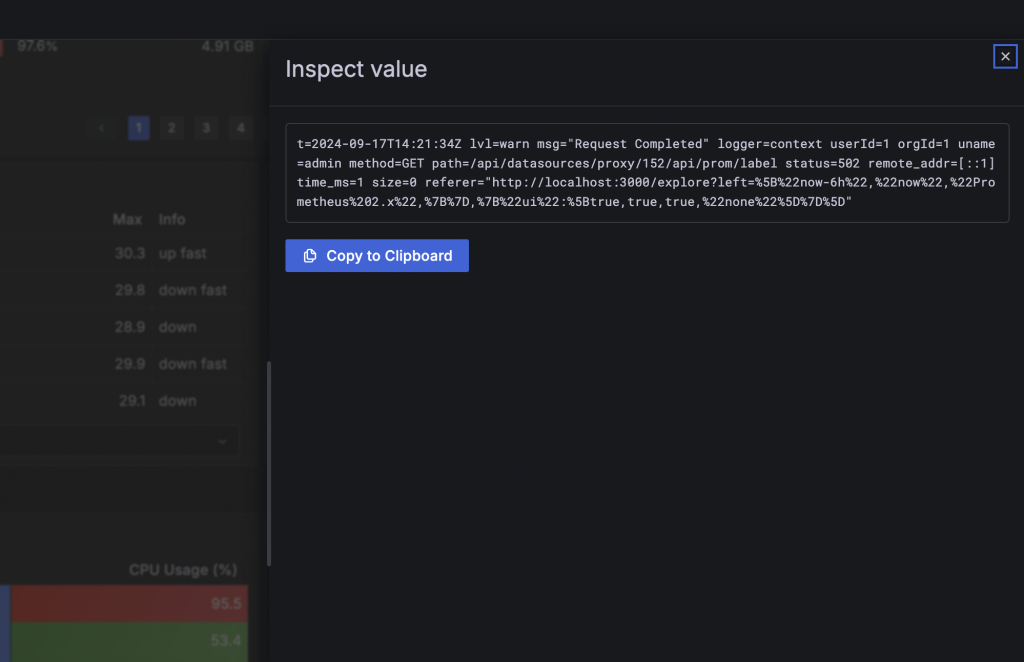Click the red 95.5 CPU usage bar
The width and height of the screenshot is (1024, 662).
(x=128, y=604)
